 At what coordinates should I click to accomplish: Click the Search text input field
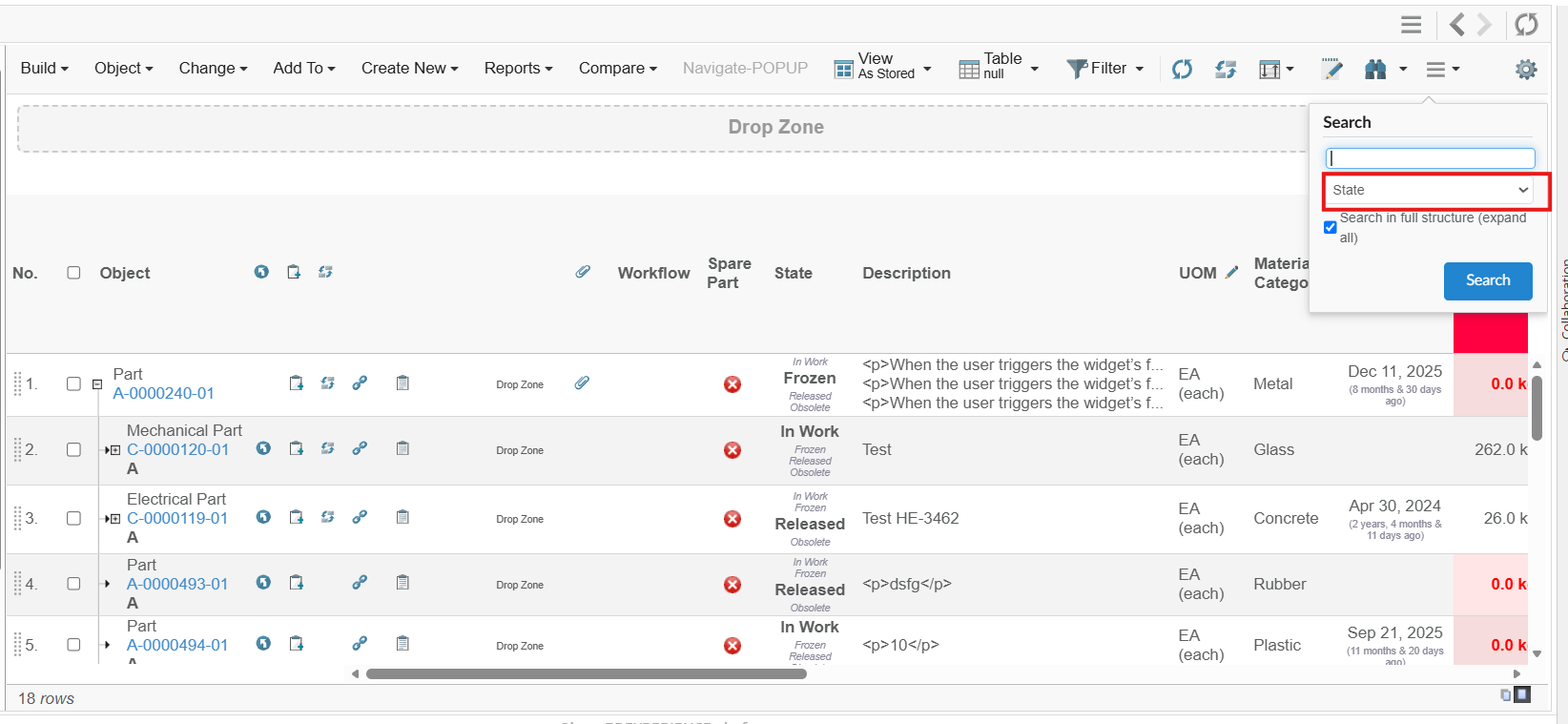[1430, 158]
